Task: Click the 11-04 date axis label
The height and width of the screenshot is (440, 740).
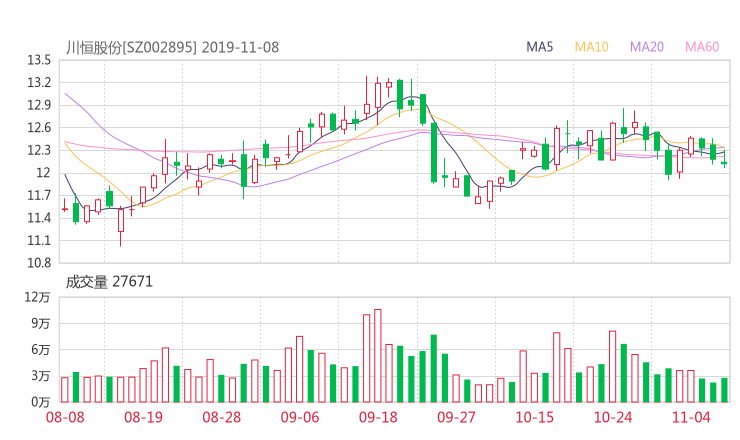Action: (691, 417)
